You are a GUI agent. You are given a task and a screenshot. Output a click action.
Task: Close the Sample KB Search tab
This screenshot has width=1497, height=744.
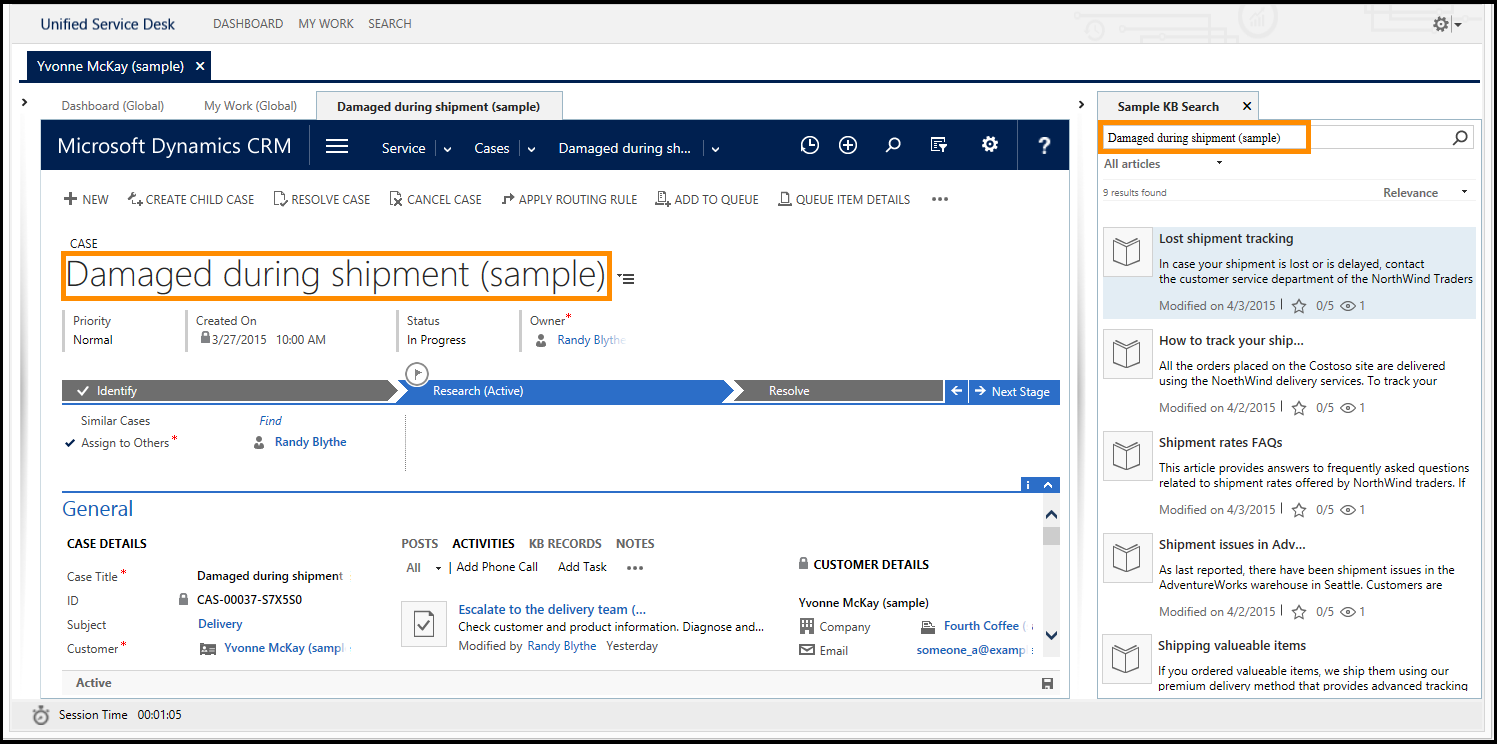tap(1247, 106)
